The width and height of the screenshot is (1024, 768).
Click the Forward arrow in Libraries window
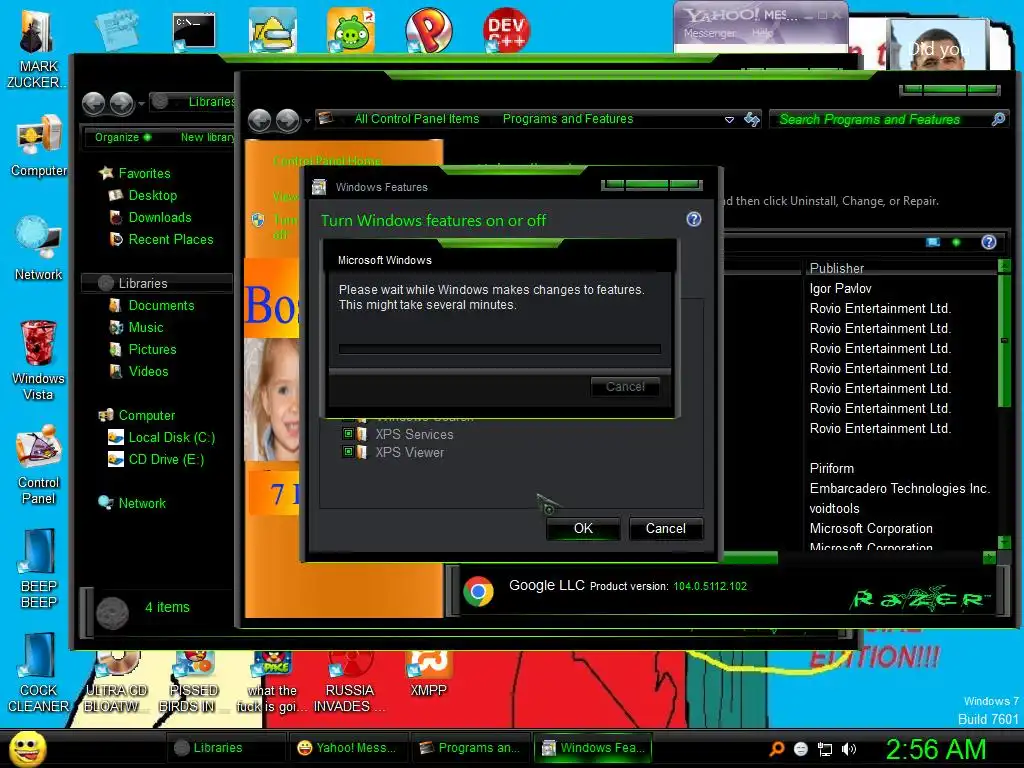pyautogui.click(x=121, y=103)
